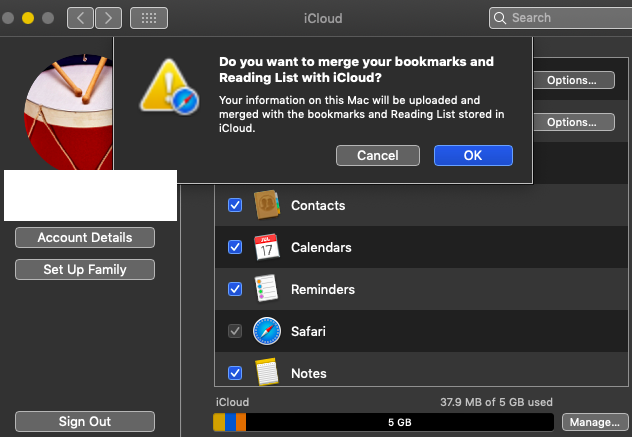
Task: Uncheck the Notes checkbox
Action: pos(235,373)
